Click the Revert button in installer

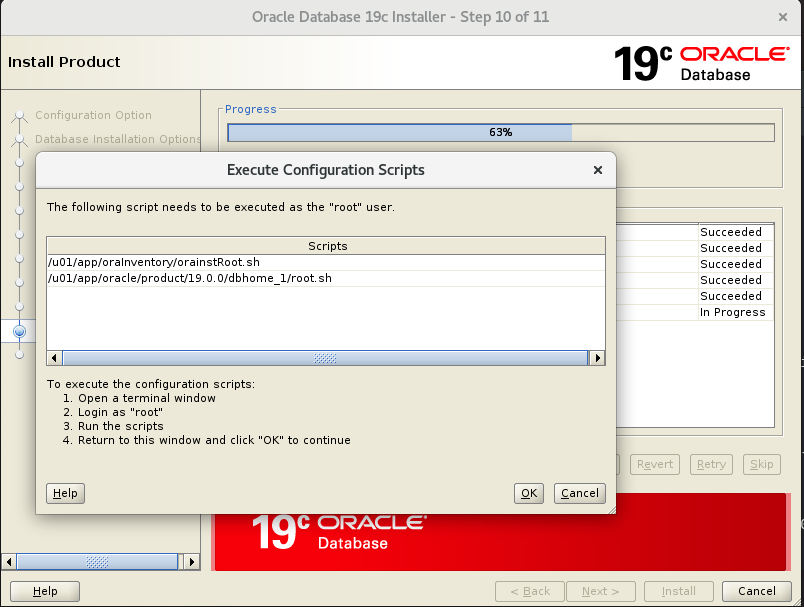coord(655,464)
